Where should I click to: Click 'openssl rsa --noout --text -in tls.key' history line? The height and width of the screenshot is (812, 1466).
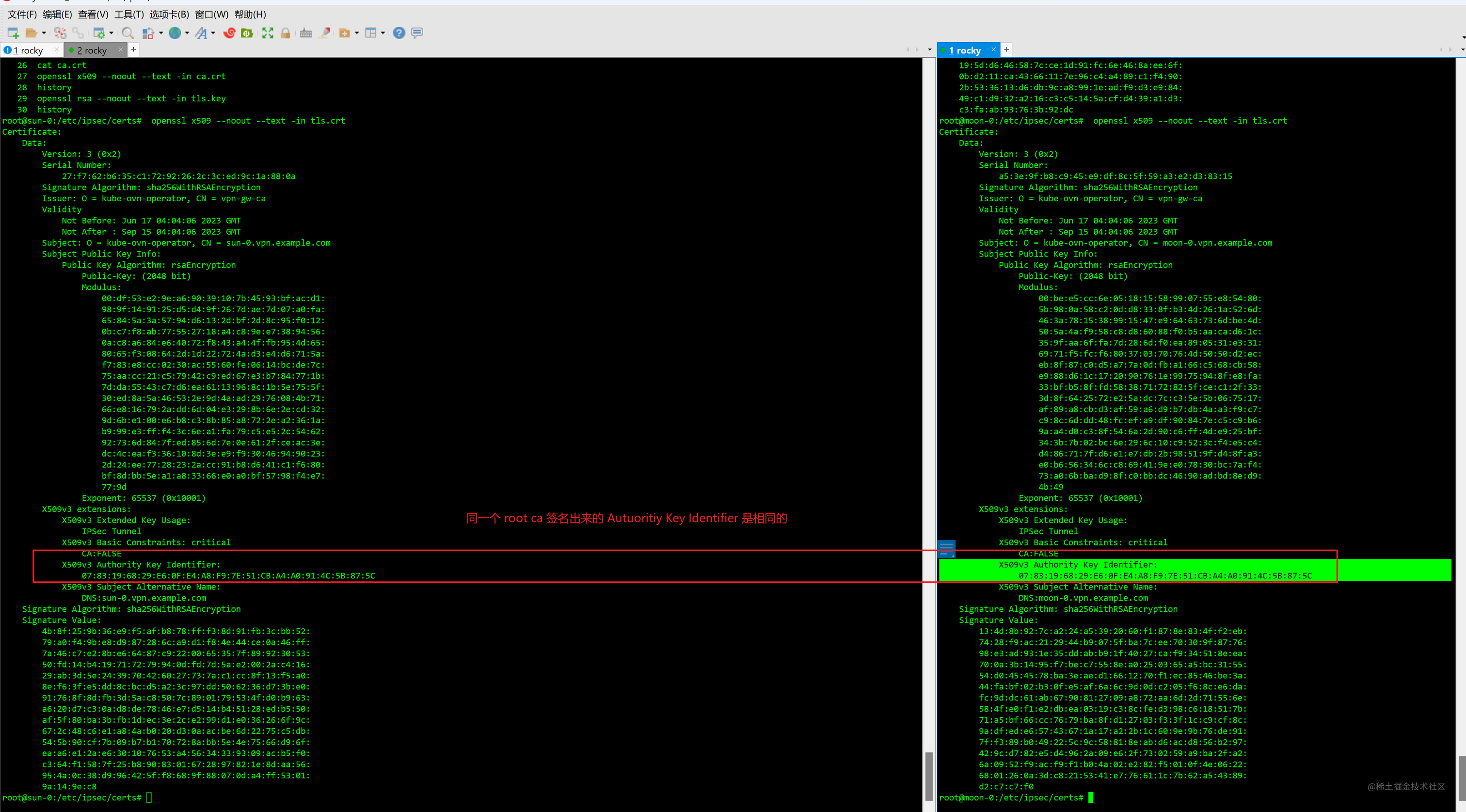[x=131, y=98]
